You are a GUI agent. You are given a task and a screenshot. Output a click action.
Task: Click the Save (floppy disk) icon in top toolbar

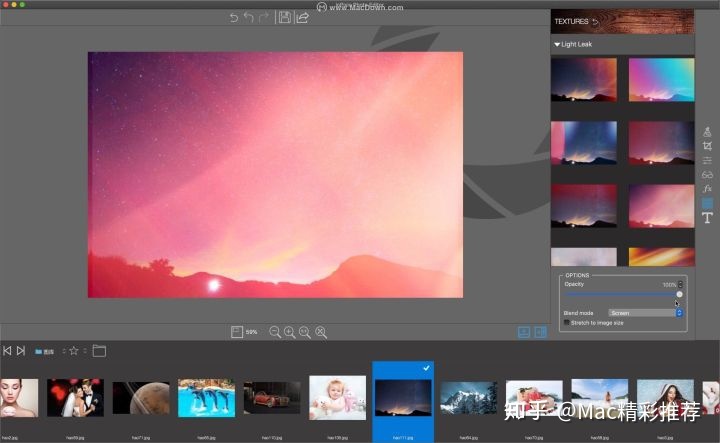pos(285,18)
